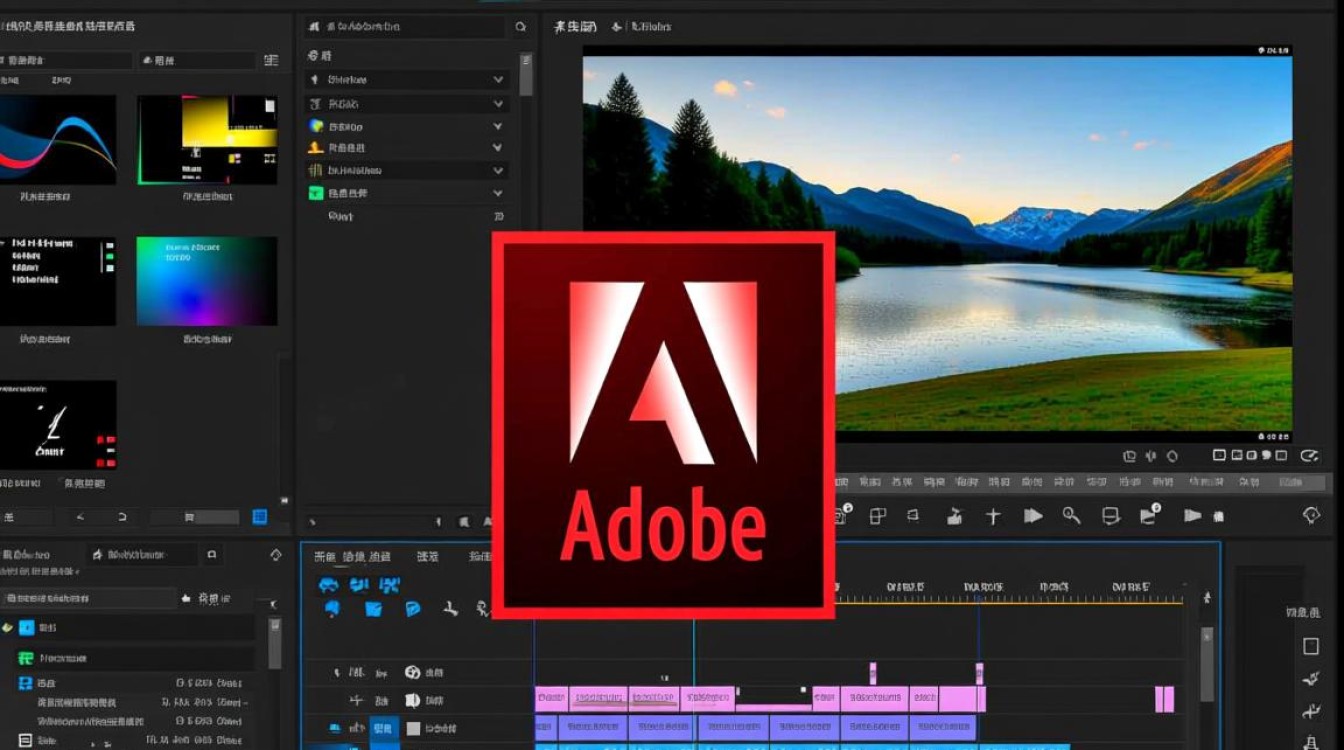Expand the chevron on the orange icon row

(498, 148)
